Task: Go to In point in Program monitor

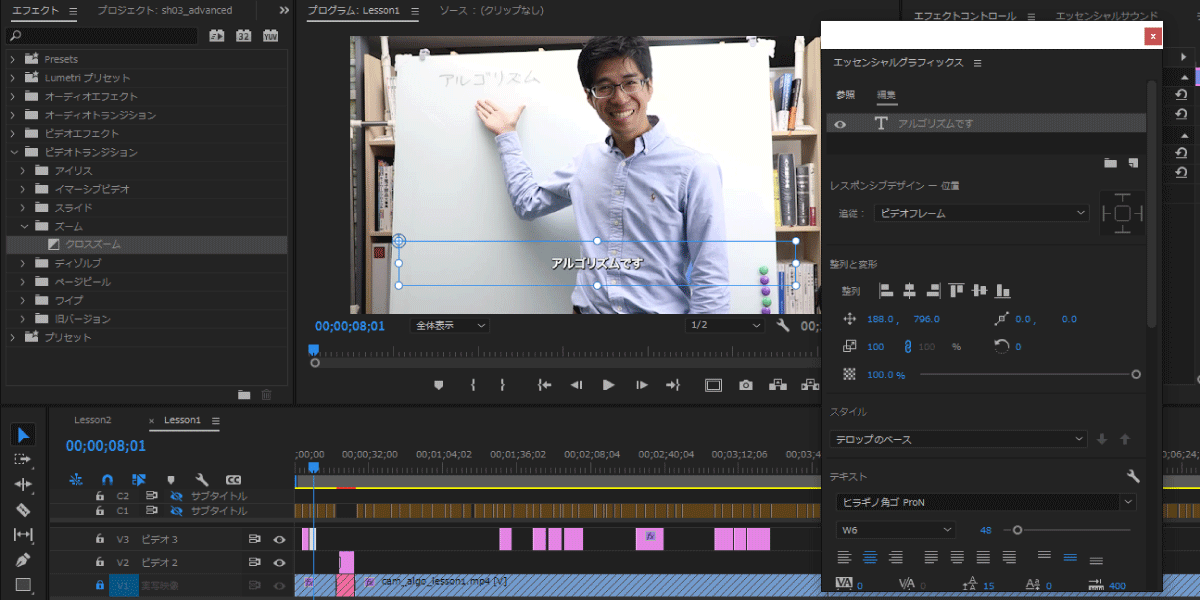Action: (x=544, y=385)
